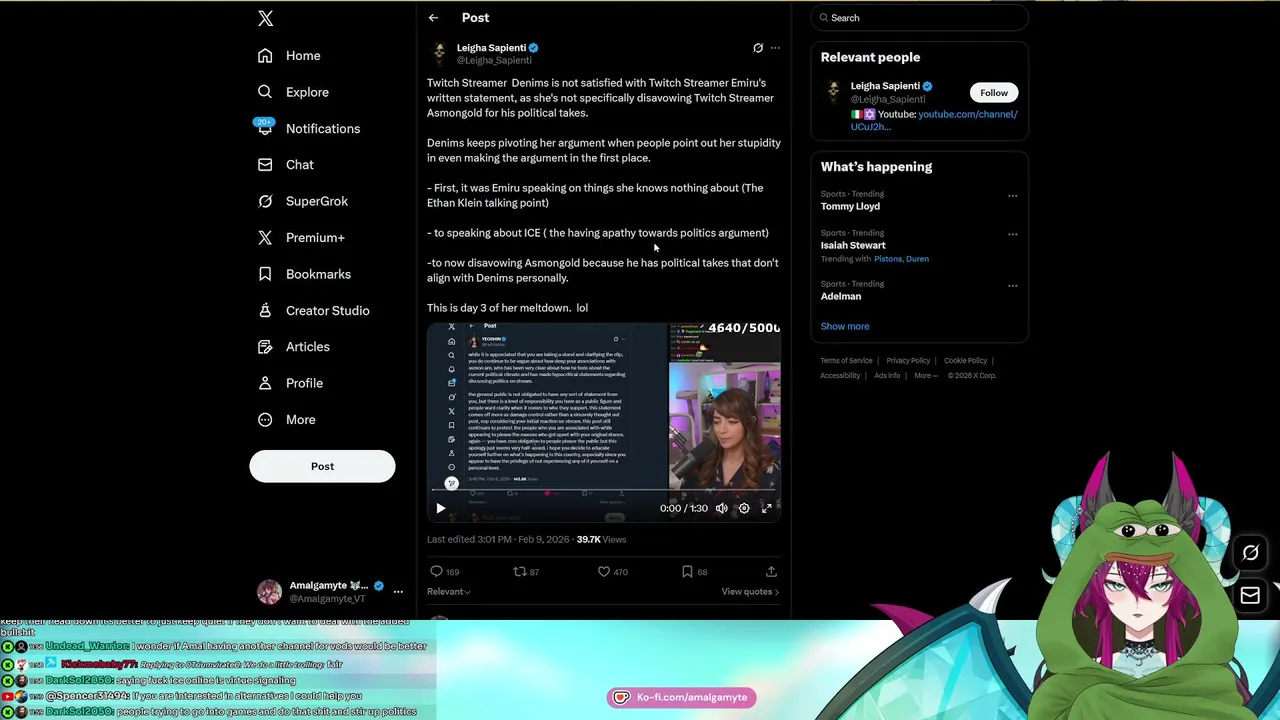Open SuperGrok in the sidebar

click(x=303, y=201)
